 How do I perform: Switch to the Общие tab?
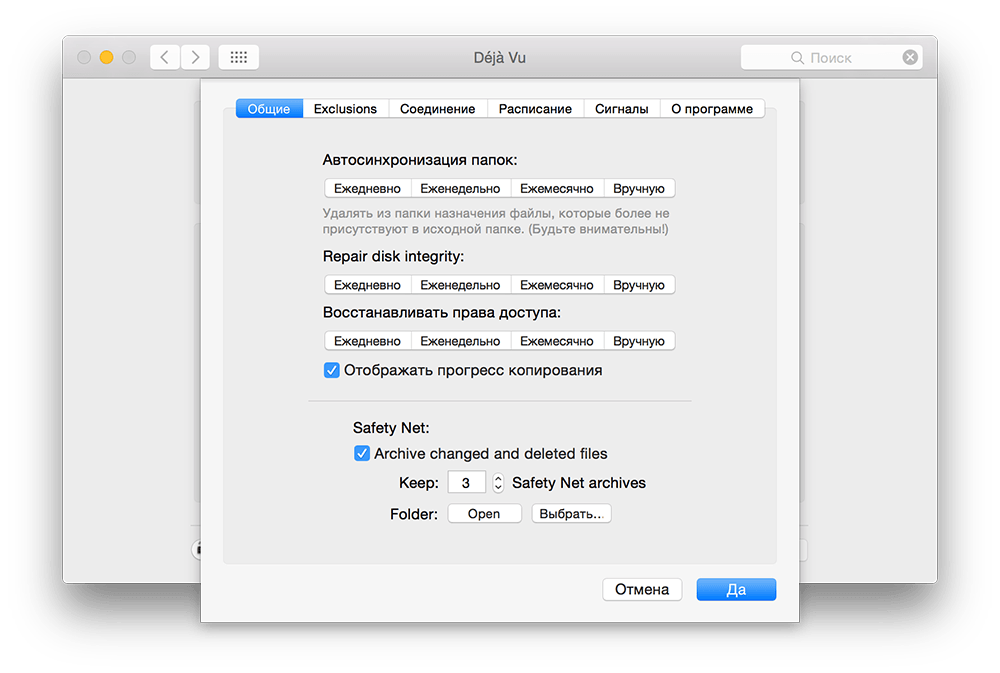tap(269, 109)
